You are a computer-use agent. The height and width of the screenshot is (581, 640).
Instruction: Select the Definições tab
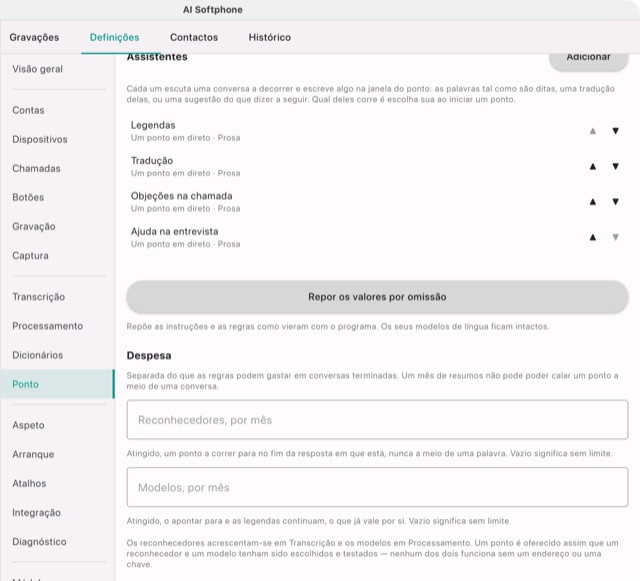tap(114, 37)
